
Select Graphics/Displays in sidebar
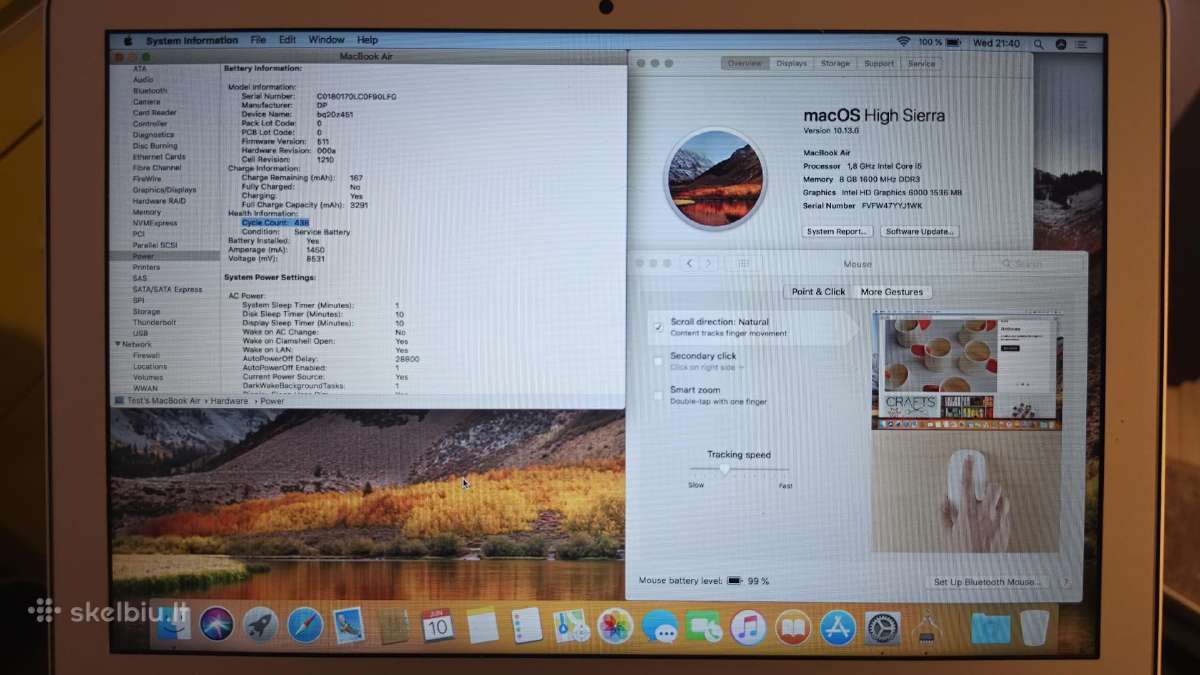coord(164,190)
